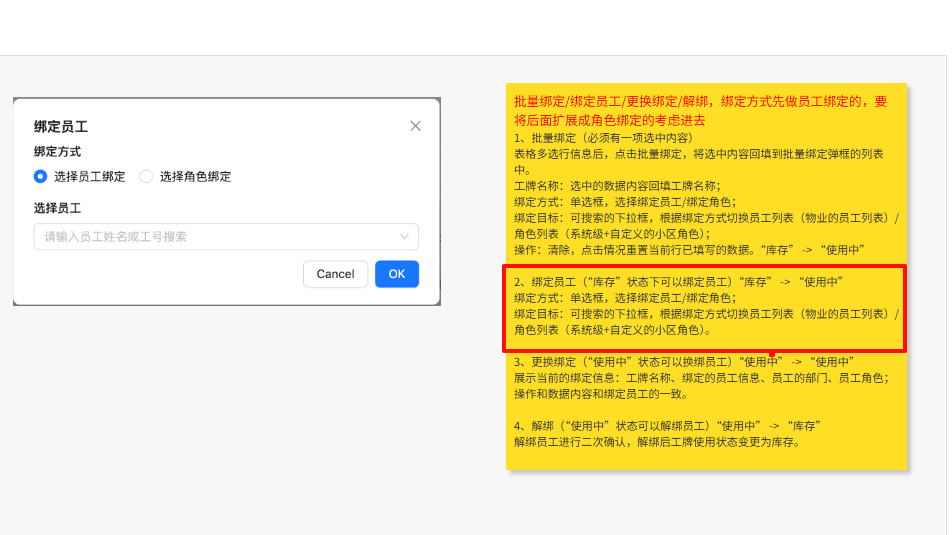952x535 pixels.
Task: Click the line starting 展示当前的绑定信息
Action: pyautogui.click(x=701, y=378)
